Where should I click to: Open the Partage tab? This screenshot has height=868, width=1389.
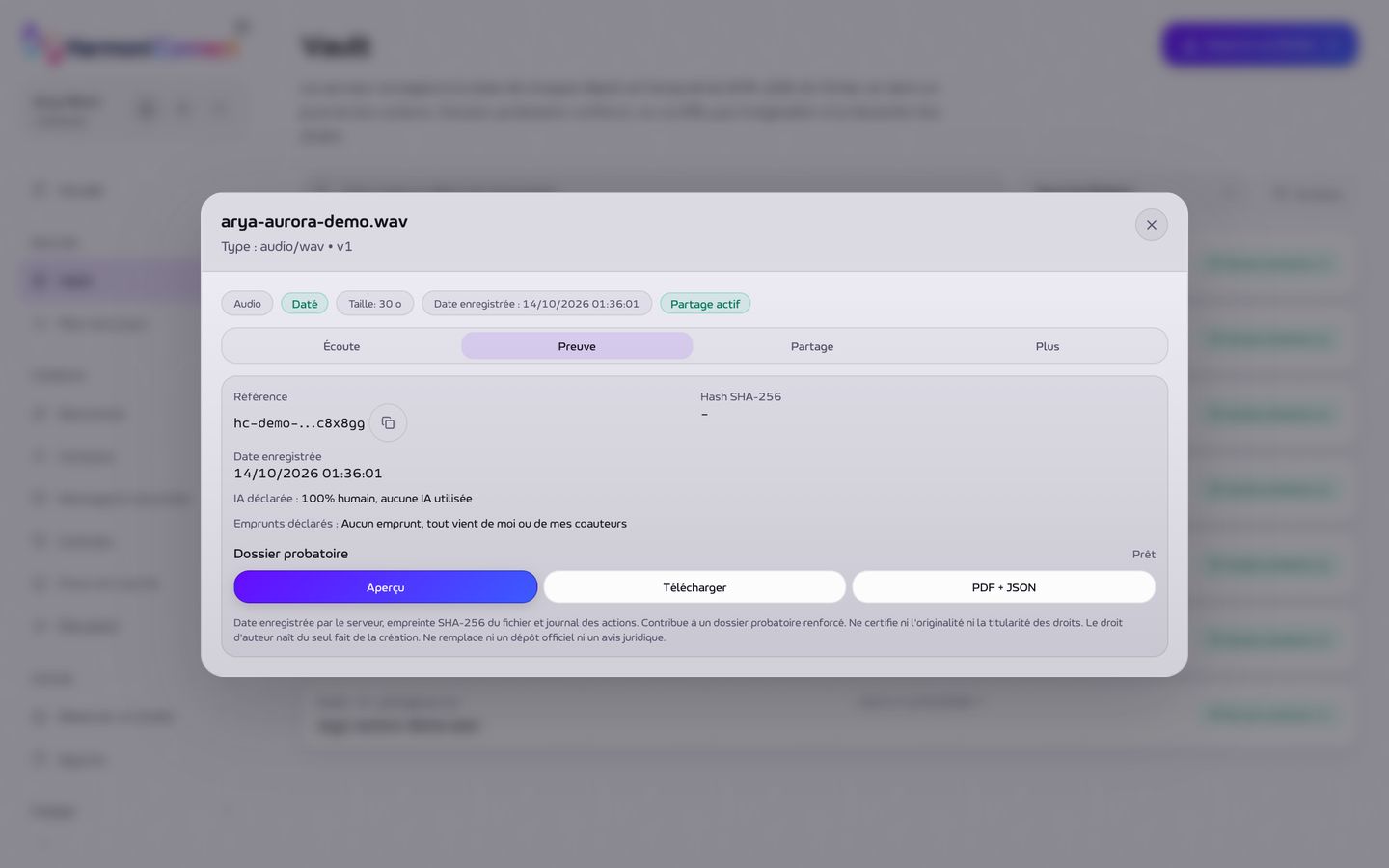click(812, 346)
